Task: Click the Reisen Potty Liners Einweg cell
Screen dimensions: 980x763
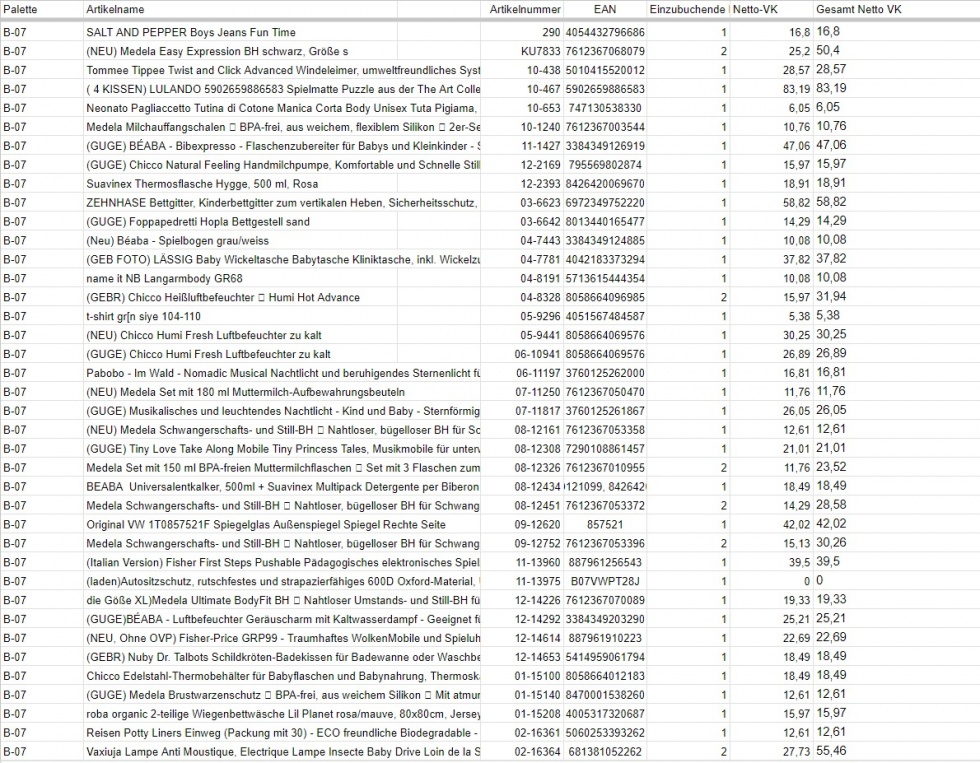Action: [283, 732]
